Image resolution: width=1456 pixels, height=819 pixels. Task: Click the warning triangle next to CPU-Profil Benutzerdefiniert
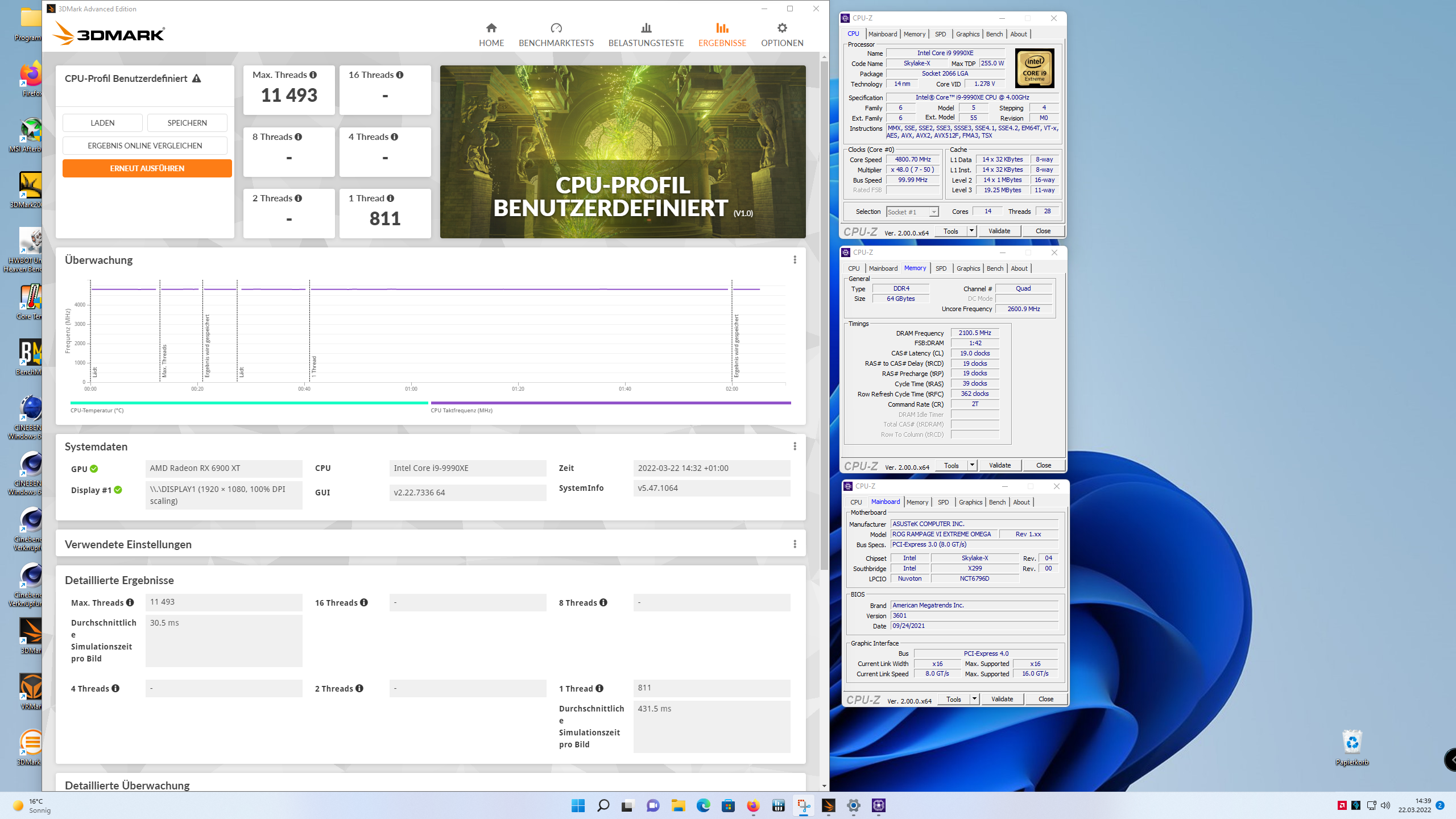click(196, 78)
